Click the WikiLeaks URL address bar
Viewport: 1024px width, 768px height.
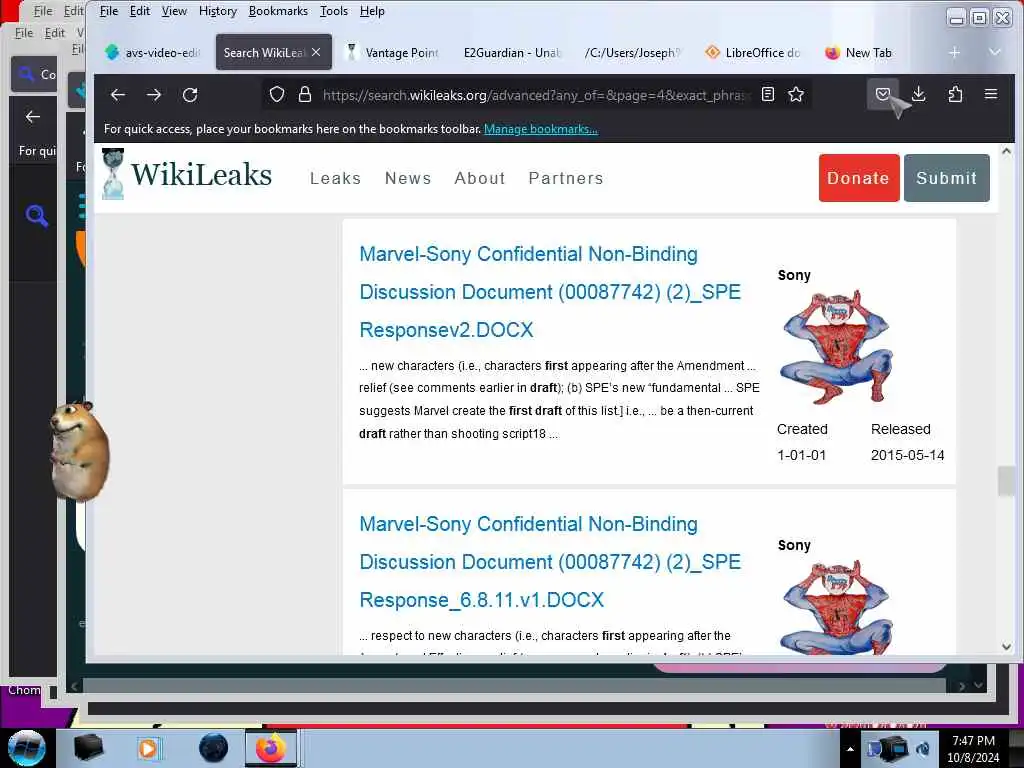point(536,95)
